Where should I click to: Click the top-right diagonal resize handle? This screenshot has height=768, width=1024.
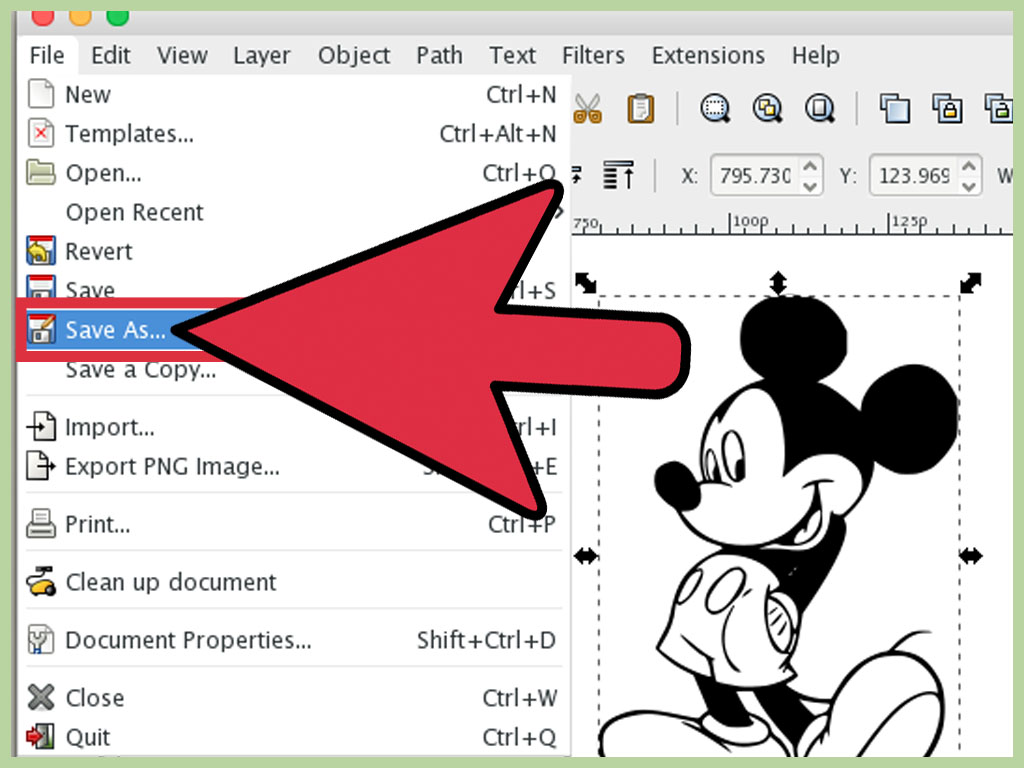[x=970, y=283]
